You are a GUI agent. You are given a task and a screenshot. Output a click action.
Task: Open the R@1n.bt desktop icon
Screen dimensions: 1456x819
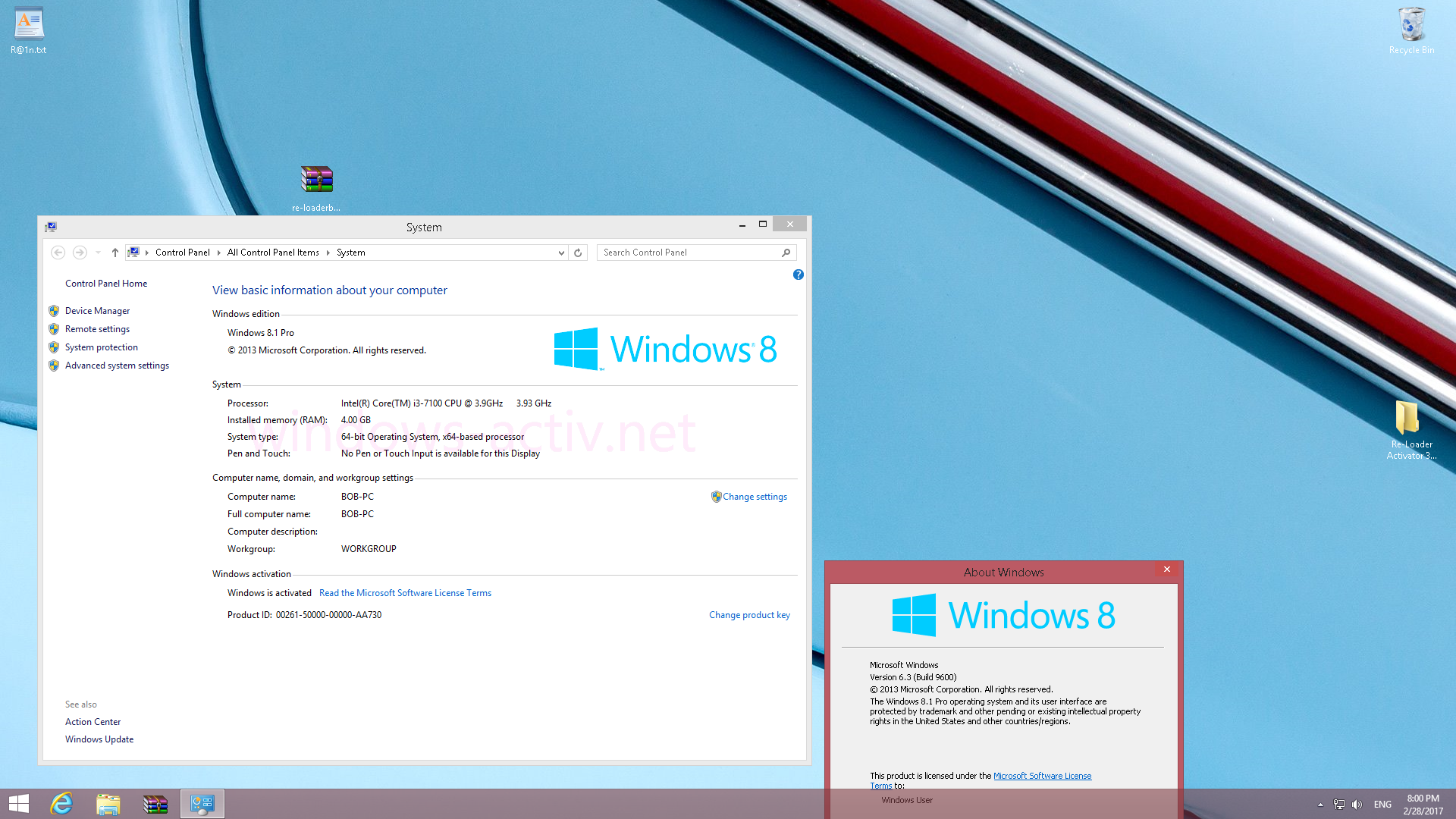click(27, 22)
